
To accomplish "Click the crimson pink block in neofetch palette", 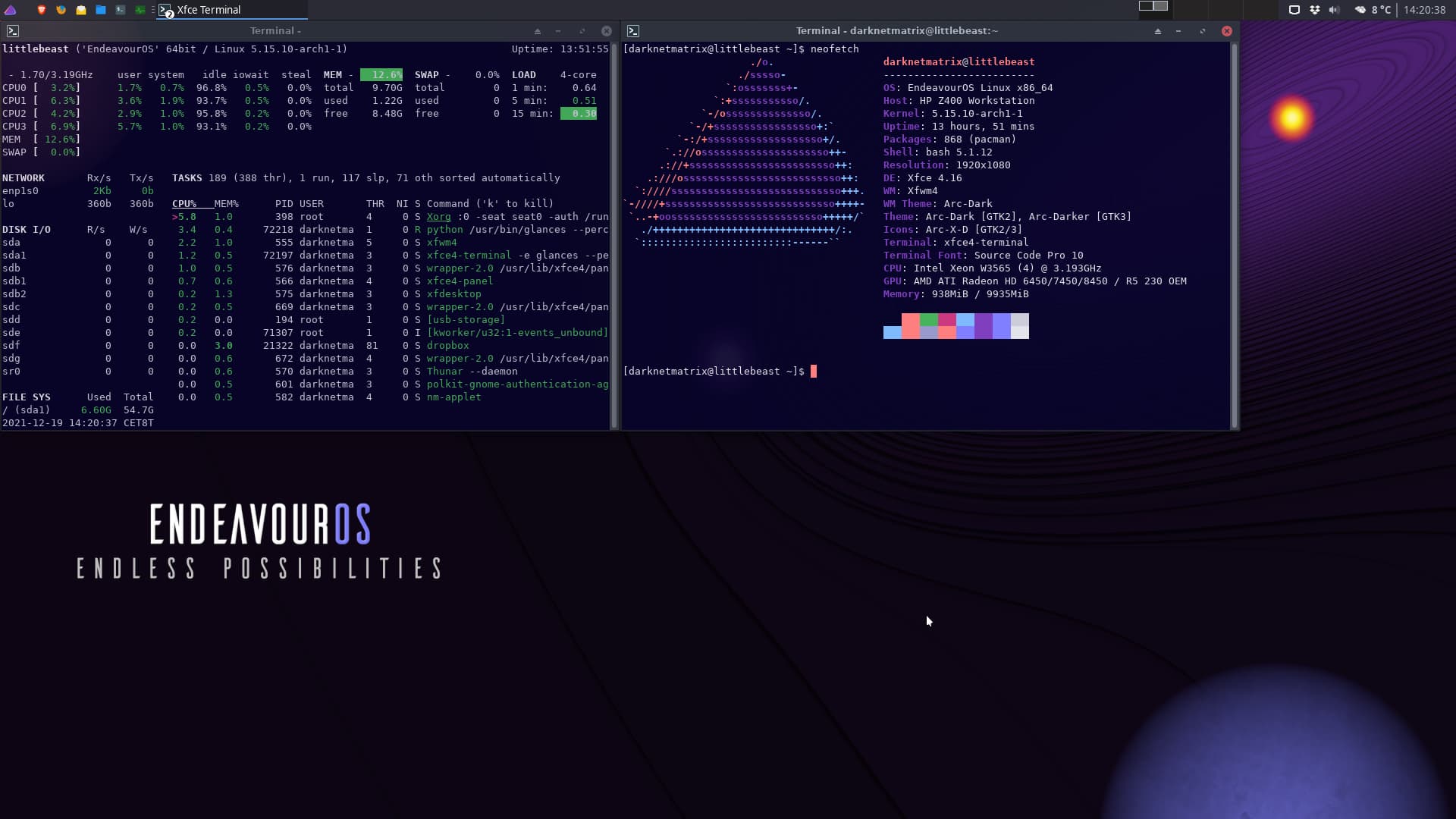I will coord(947,320).
